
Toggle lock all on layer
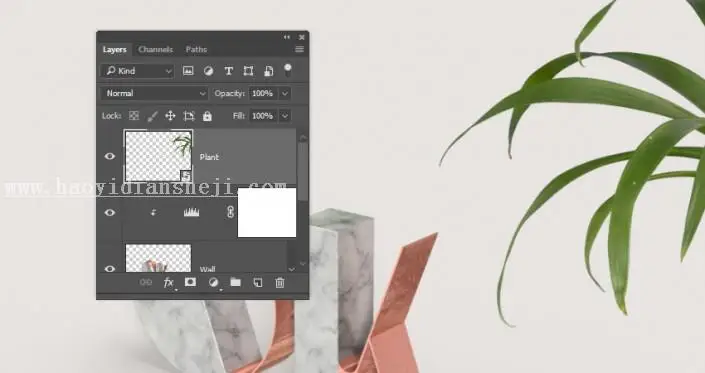pyautogui.click(x=207, y=116)
